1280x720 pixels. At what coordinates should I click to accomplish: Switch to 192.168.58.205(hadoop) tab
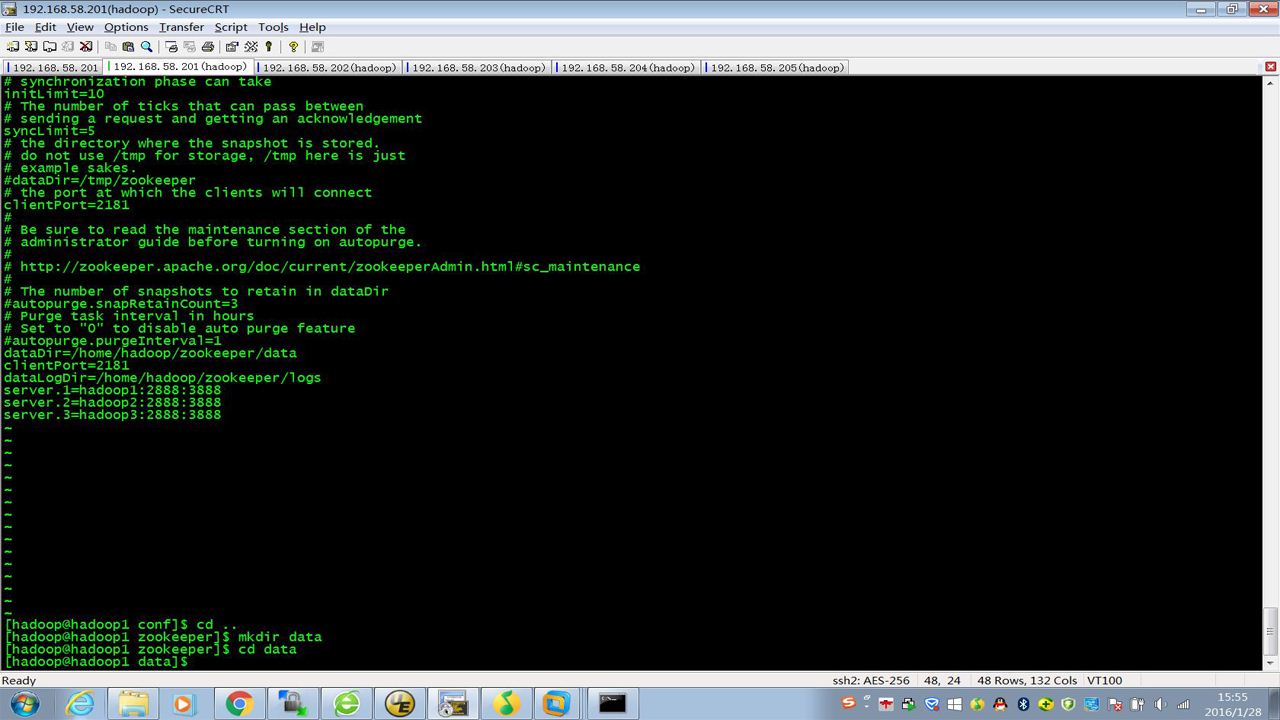point(777,68)
